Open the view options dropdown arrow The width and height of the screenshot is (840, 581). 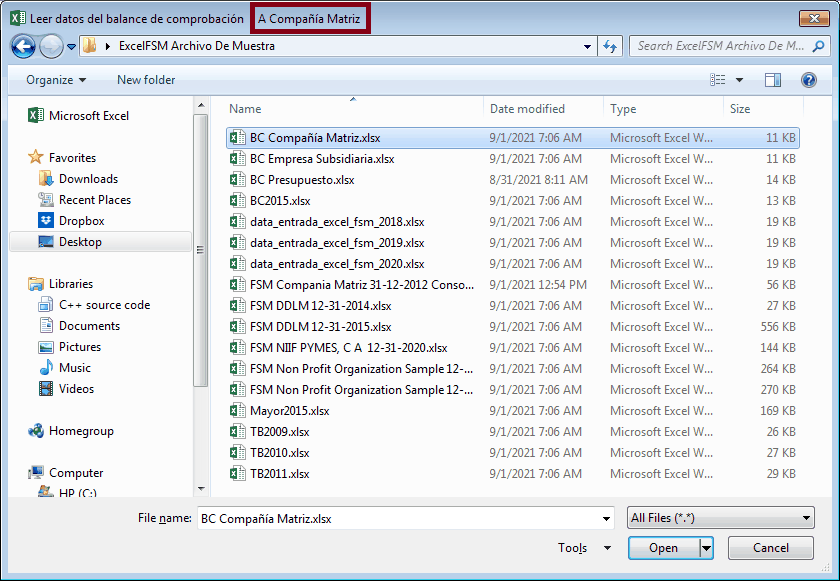(739, 80)
